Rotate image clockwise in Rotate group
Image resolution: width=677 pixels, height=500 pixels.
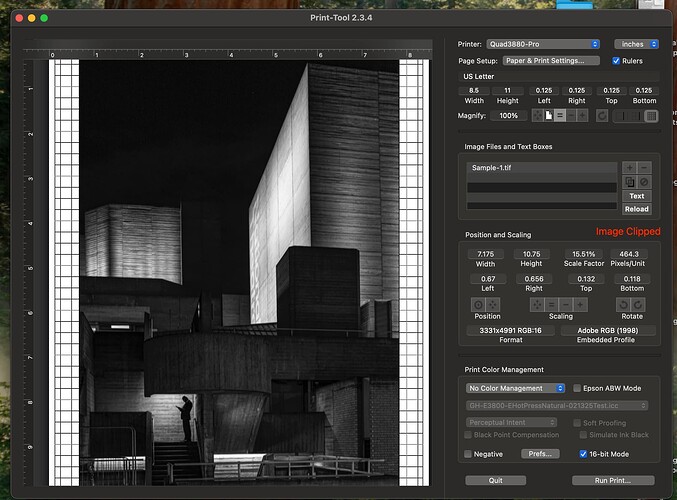637,304
